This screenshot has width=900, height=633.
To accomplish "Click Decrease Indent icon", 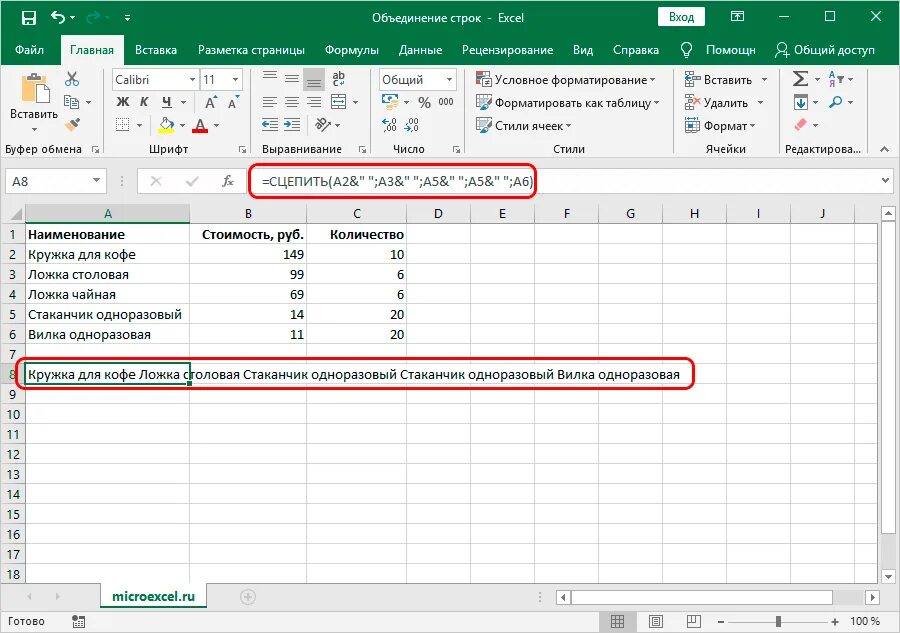I will tap(270, 125).
